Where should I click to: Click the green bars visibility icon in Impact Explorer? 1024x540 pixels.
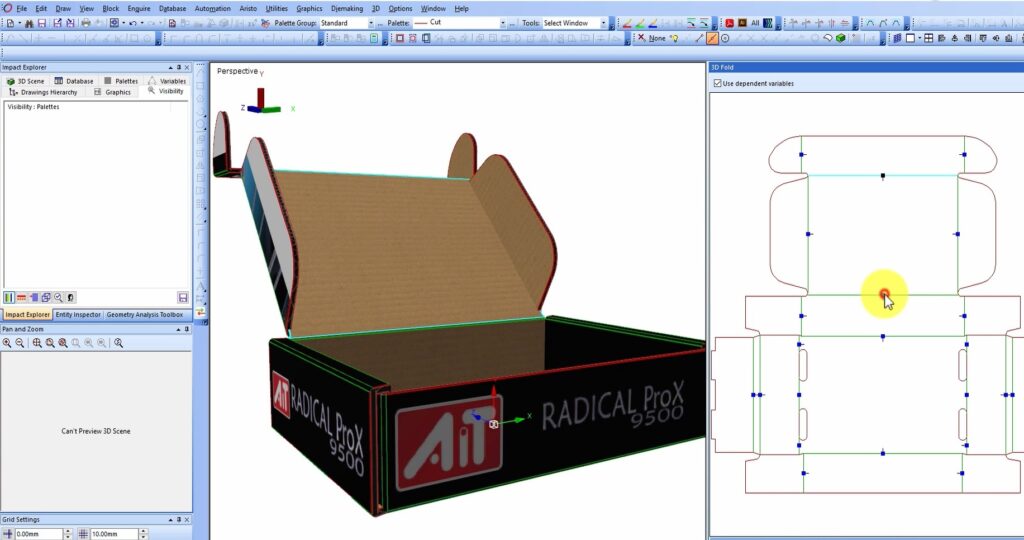point(8,298)
